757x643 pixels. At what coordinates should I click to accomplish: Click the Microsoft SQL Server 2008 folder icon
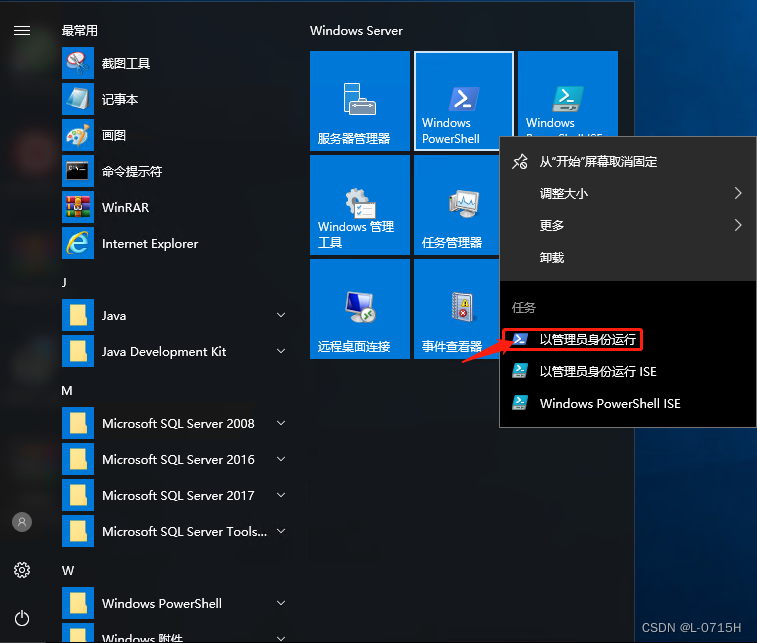(78, 423)
